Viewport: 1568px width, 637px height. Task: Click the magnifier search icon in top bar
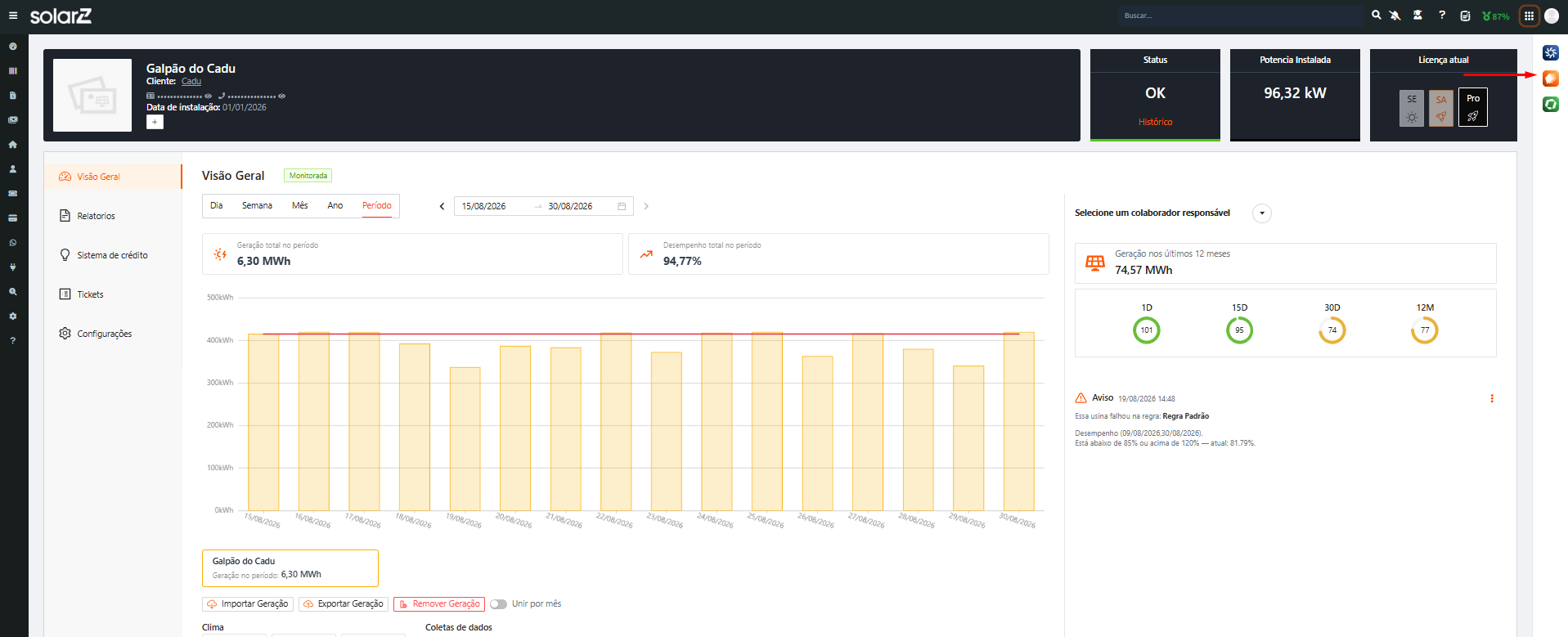tap(1377, 16)
